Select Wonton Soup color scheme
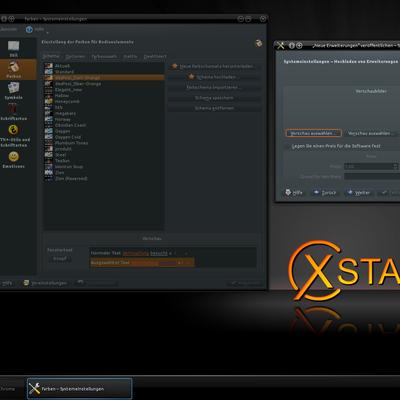This screenshot has height=400, width=400. 104,167
